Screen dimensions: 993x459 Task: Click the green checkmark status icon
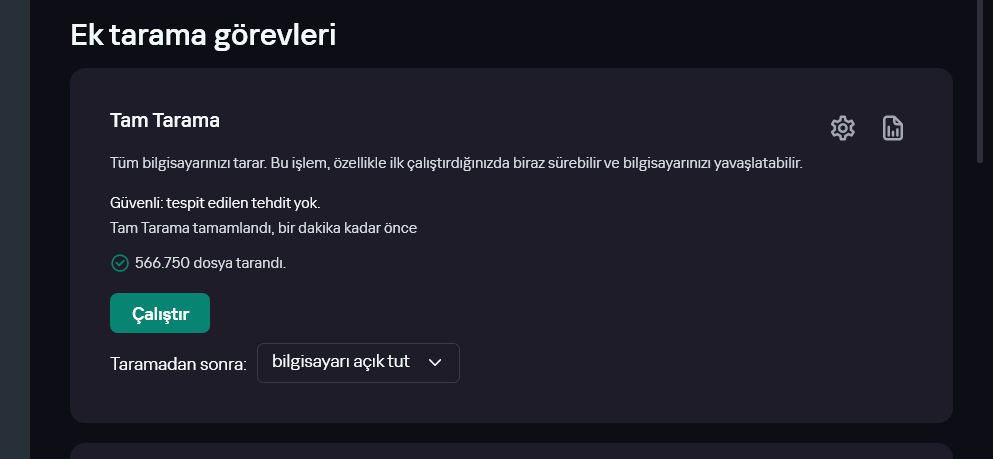point(120,263)
